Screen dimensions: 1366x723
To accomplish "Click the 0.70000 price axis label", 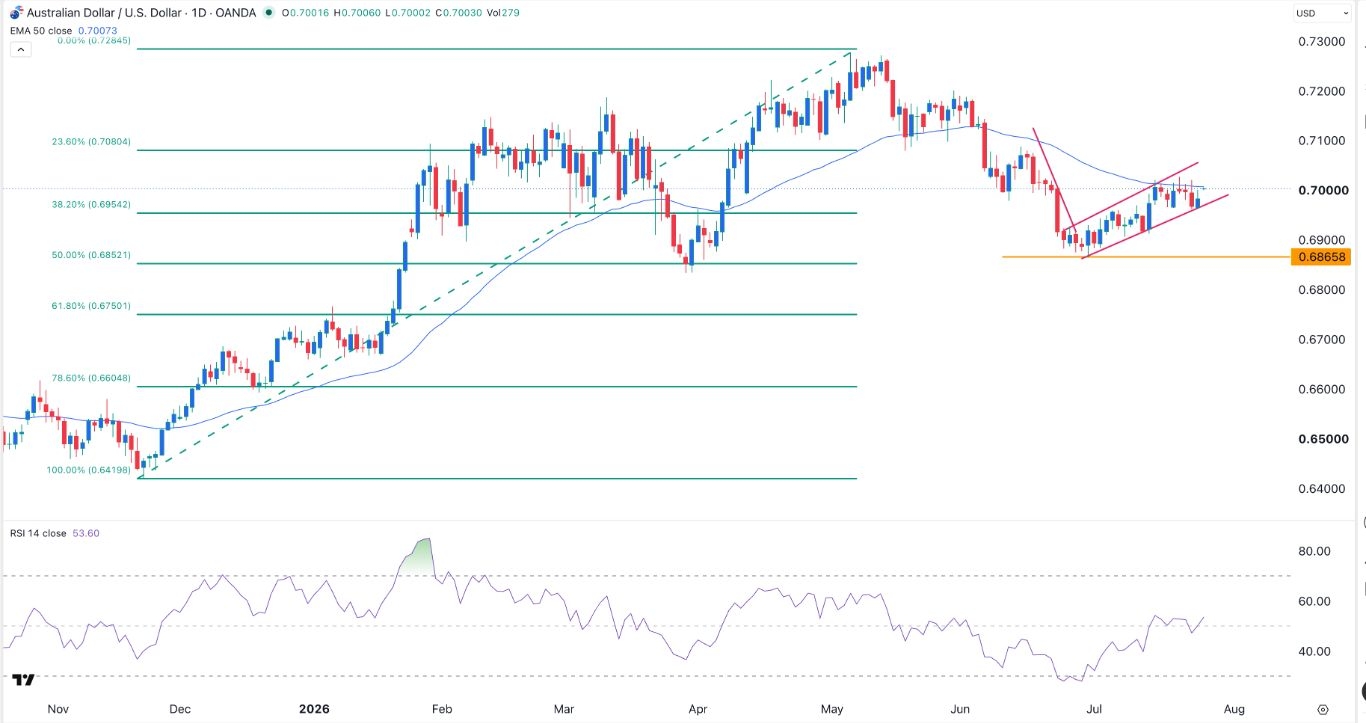I will 1321,190.
